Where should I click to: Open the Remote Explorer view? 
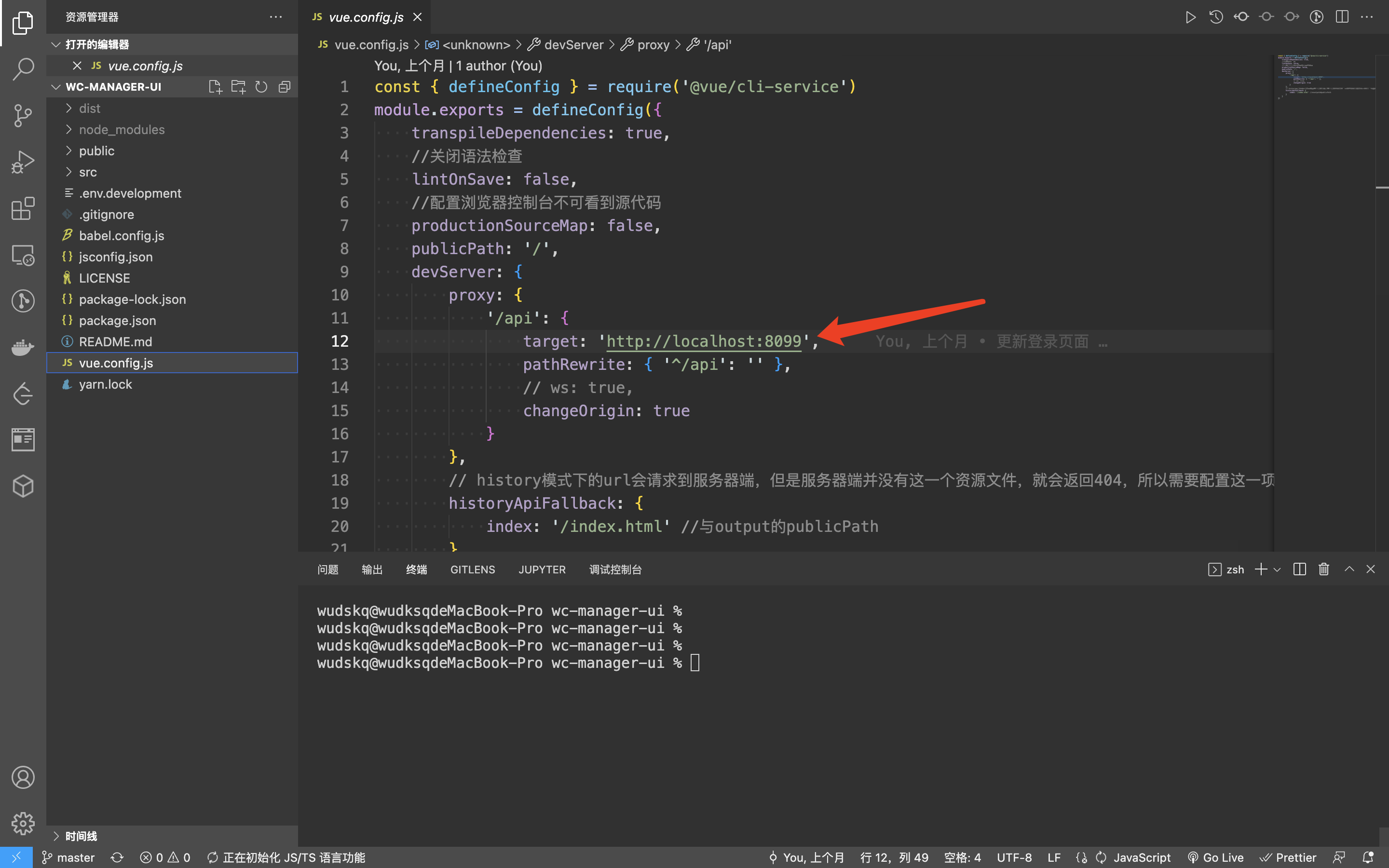(x=23, y=255)
